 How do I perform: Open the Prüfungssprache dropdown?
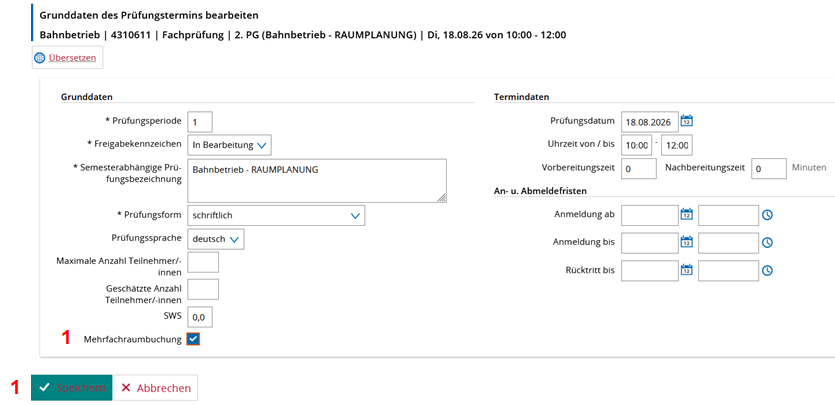(x=216, y=239)
